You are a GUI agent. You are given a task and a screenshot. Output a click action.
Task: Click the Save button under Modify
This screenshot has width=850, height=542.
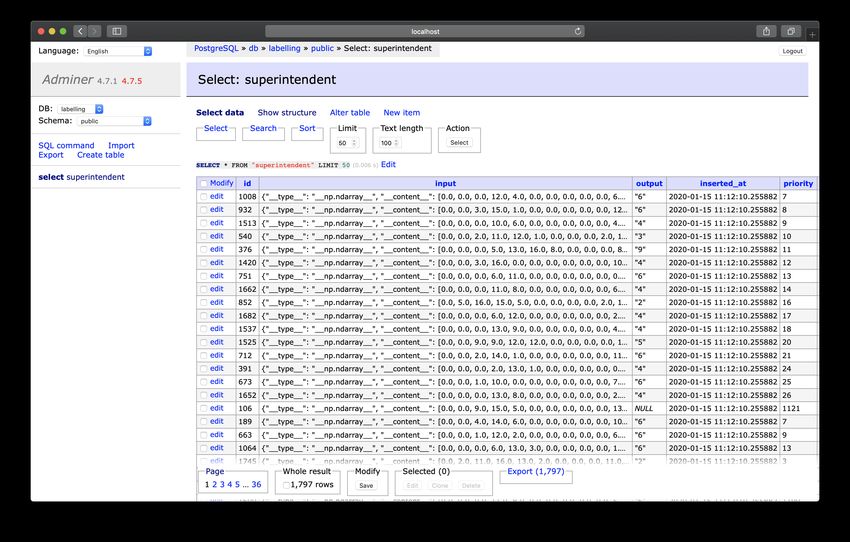click(366, 486)
